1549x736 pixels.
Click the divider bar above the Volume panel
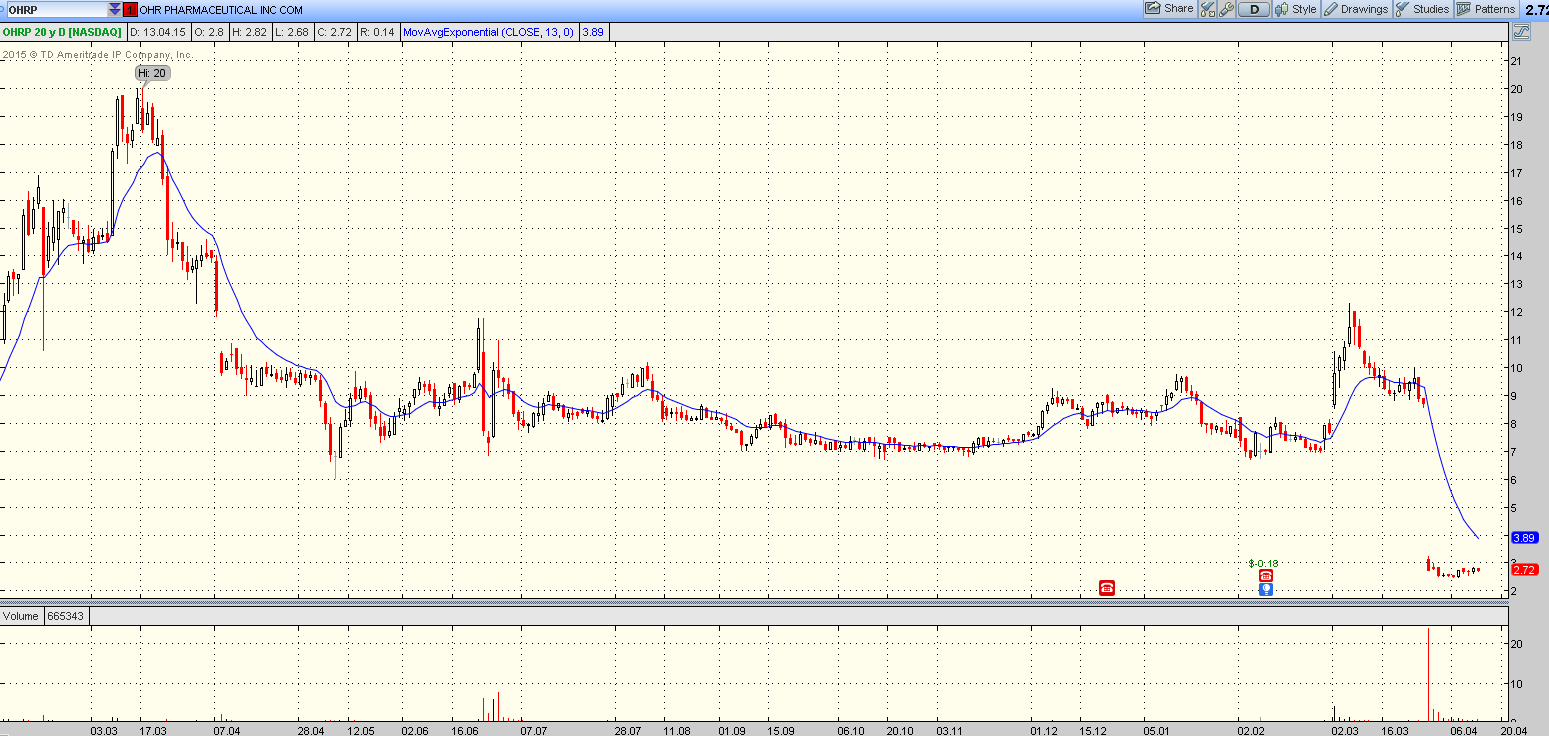click(753, 602)
